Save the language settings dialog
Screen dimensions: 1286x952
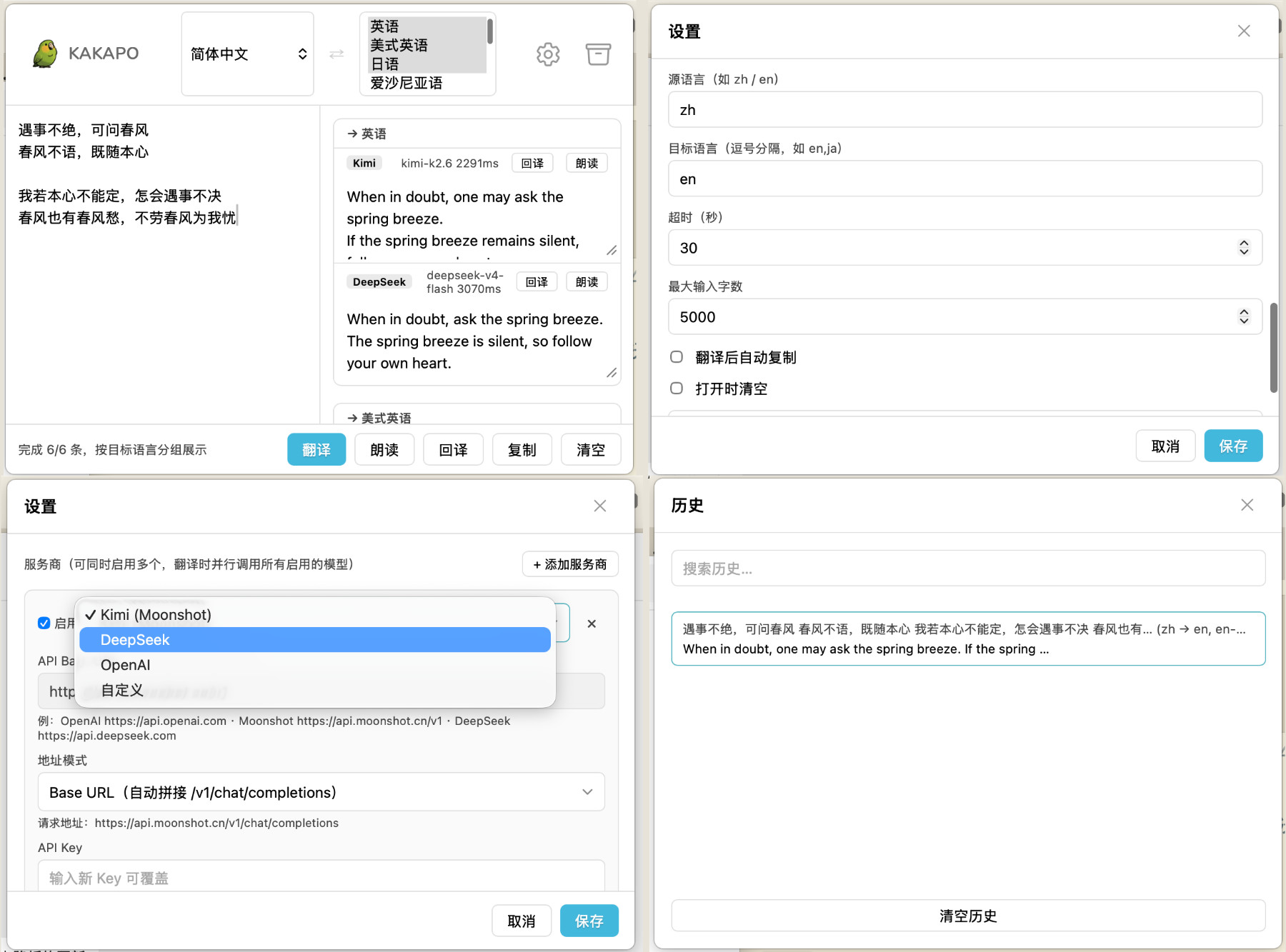coord(1233,446)
